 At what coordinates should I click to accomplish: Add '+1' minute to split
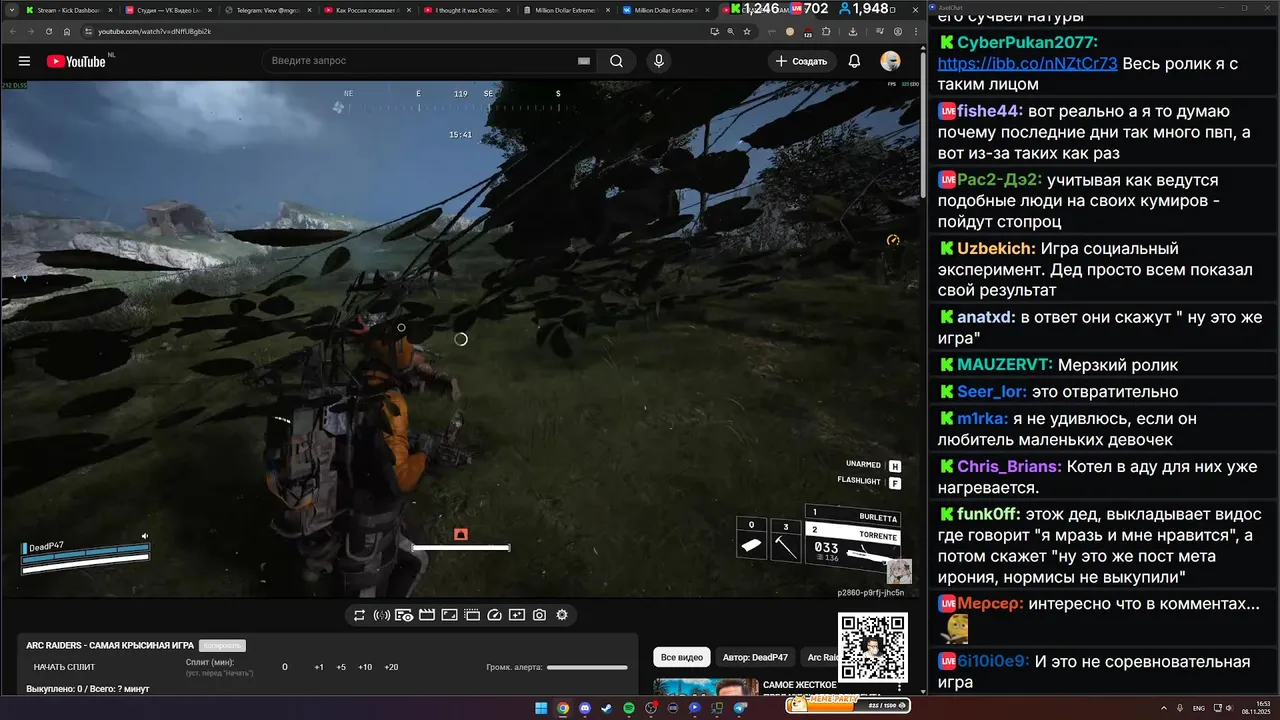(x=319, y=667)
